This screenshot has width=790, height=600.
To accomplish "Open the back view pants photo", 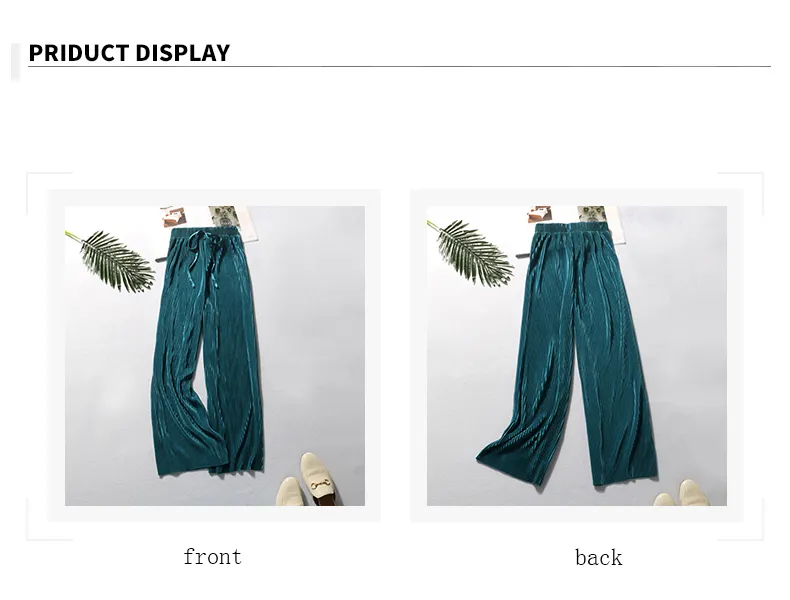I will click(576, 356).
